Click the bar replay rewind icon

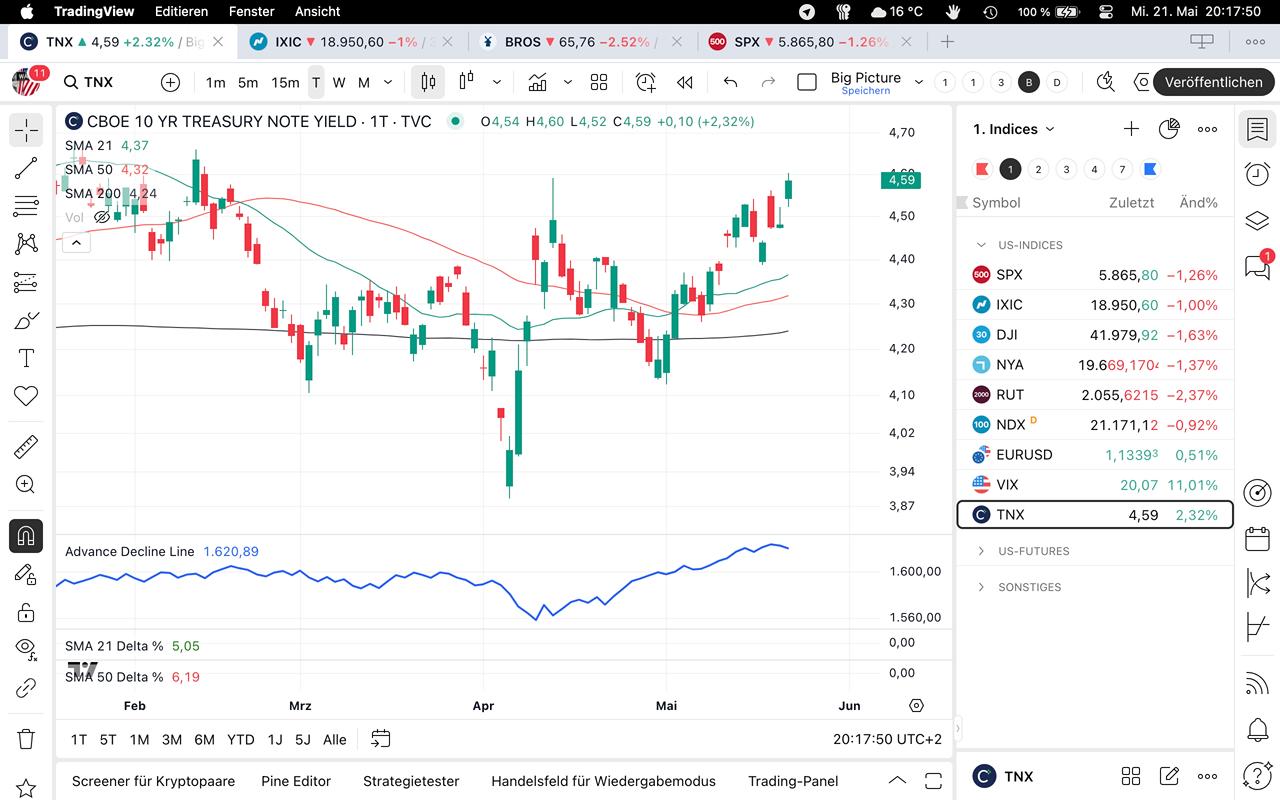coord(685,82)
